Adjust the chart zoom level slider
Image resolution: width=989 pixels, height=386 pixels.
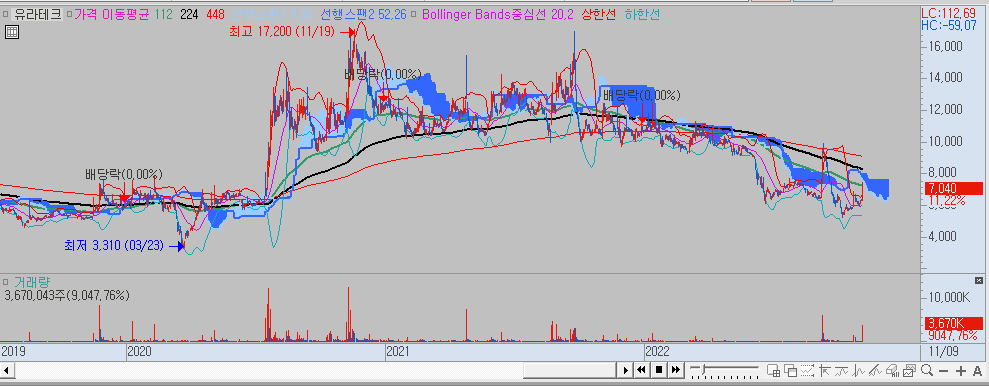tap(703, 369)
